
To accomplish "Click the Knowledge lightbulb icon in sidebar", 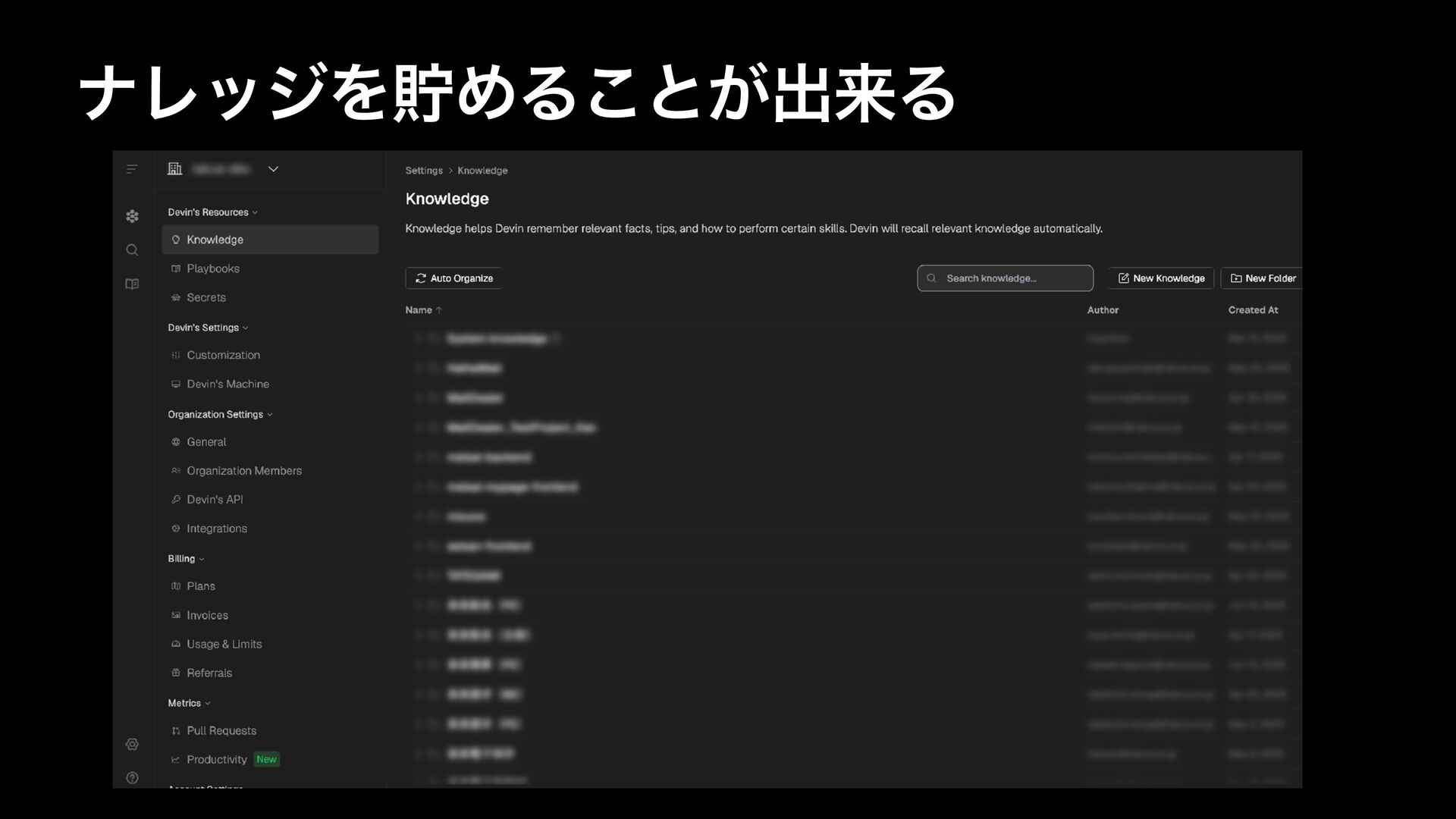I will pyautogui.click(x=176, y=240).
